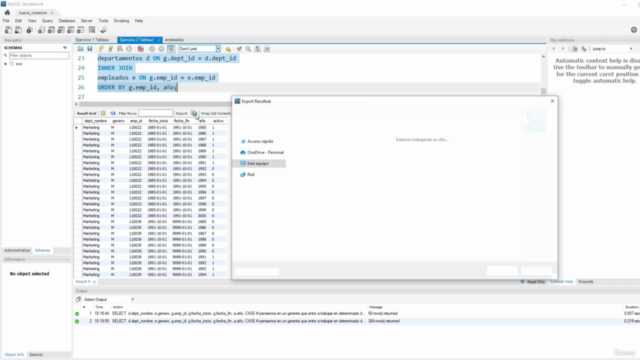Screen dimensions: 640x360
Task: Open the Edit menu
Action: pyautogui.click(x=18, y=21)
